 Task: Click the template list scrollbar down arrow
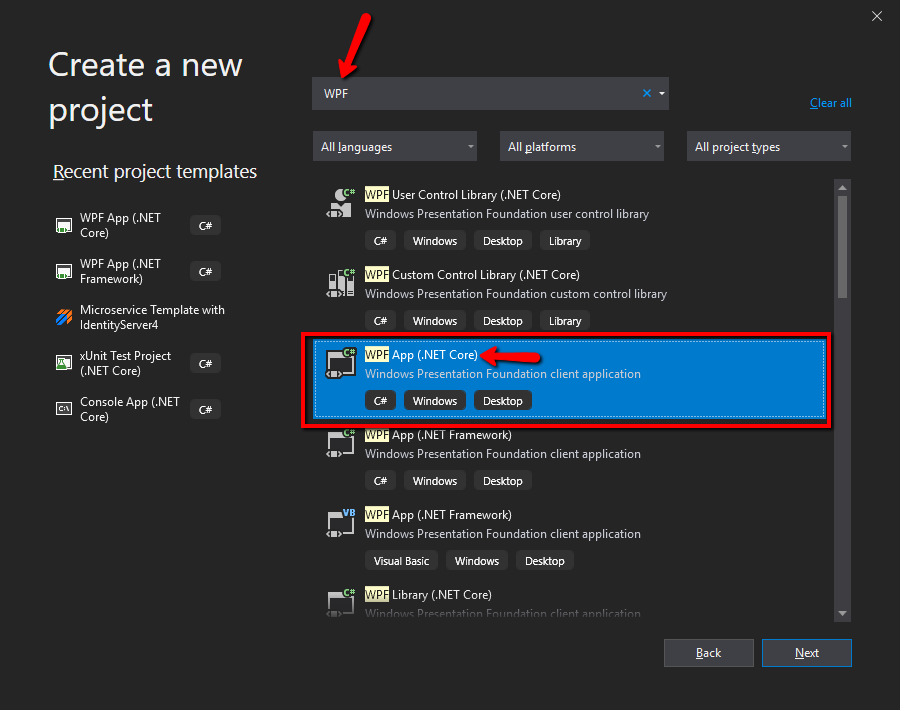842,613
